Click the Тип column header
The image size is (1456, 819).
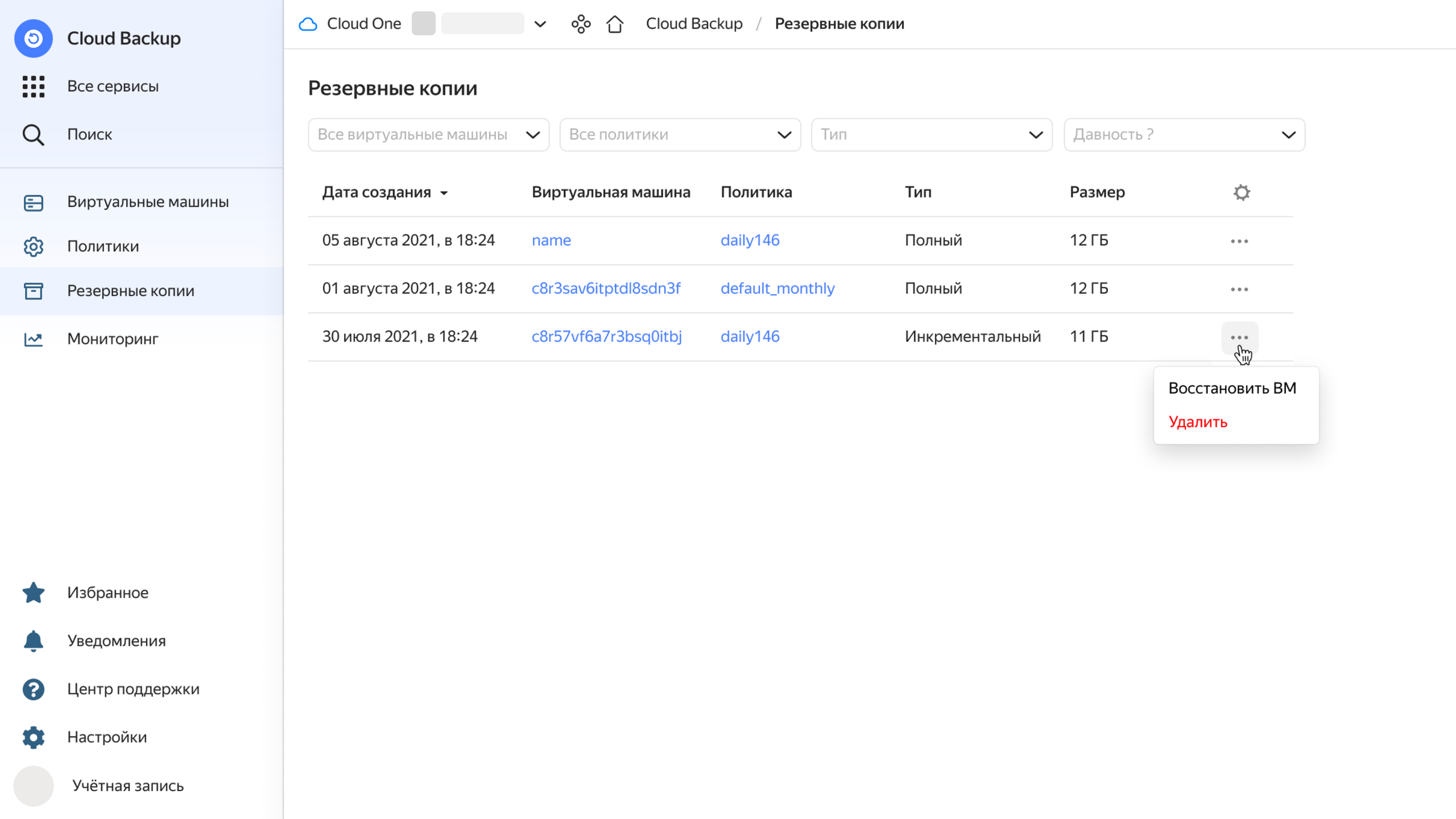[x=918, y=192]
